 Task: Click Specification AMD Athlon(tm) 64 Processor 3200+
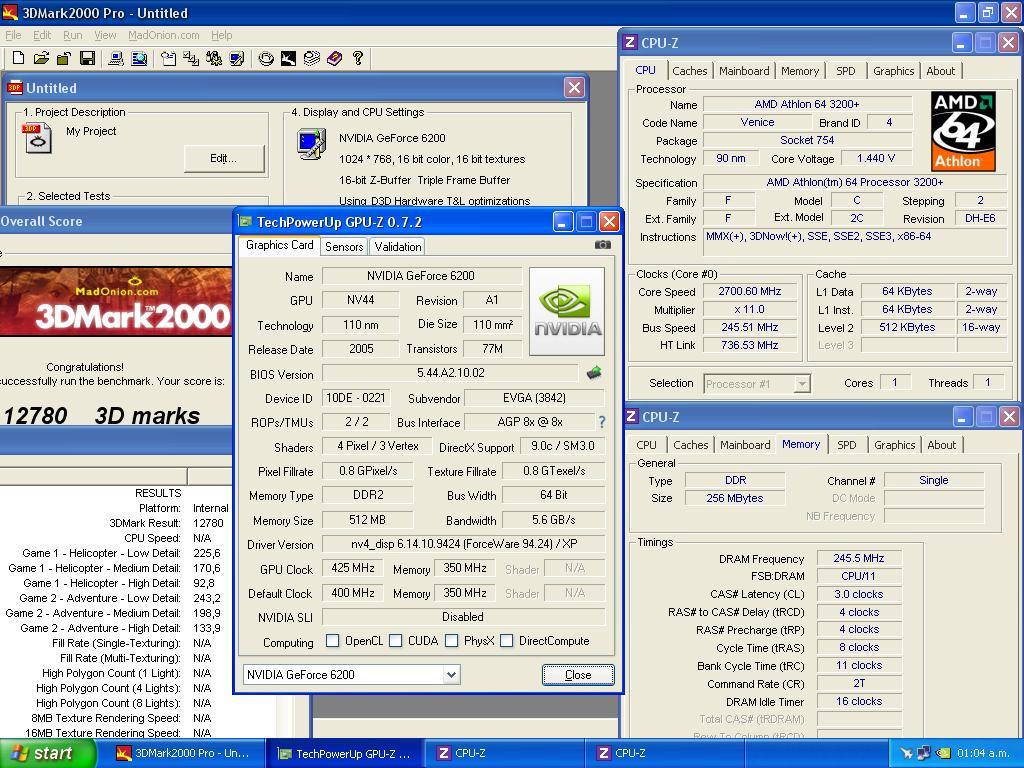[855, 182]
